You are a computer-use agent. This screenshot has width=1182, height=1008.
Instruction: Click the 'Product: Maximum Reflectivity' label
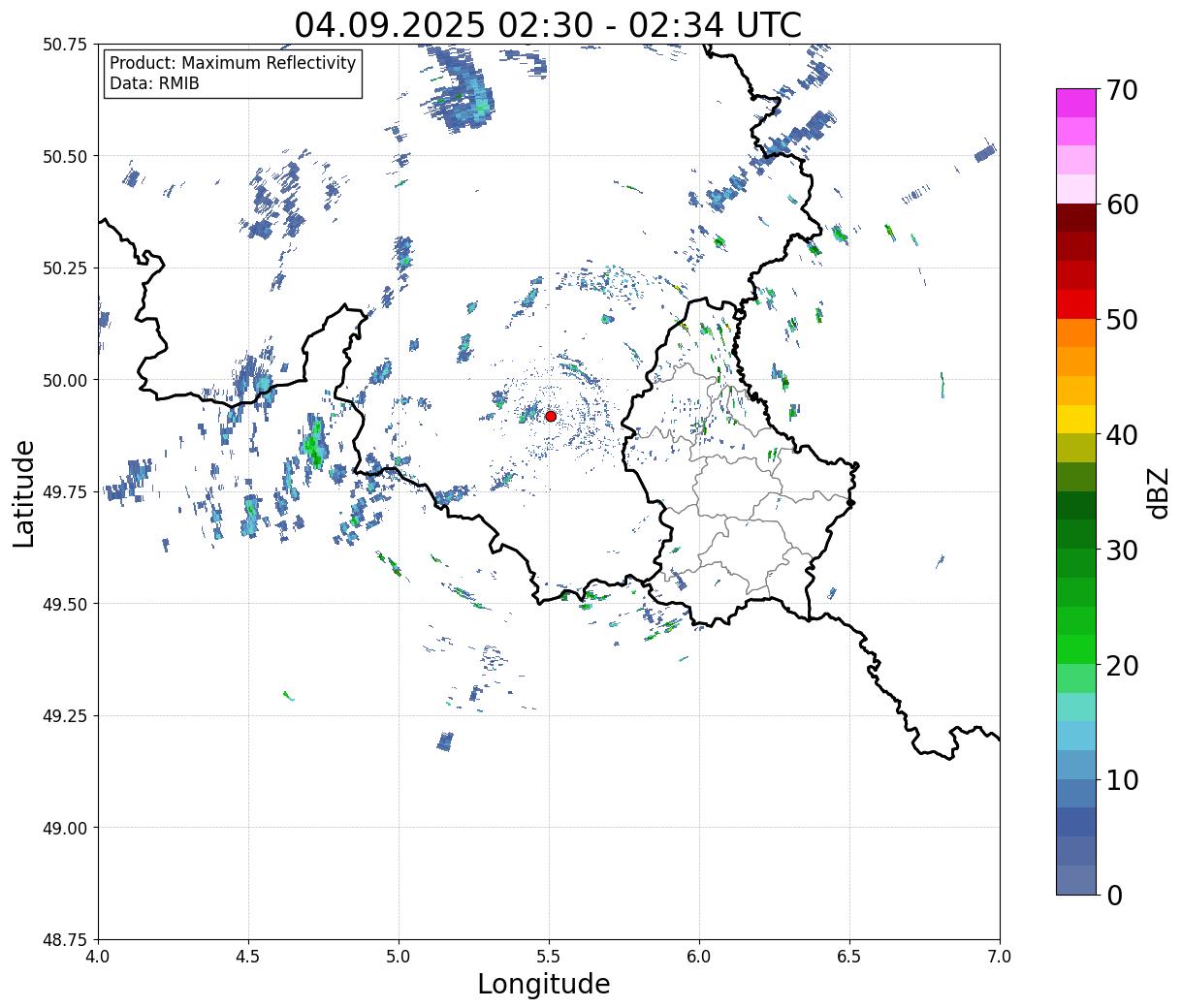(x=233, y=63)
